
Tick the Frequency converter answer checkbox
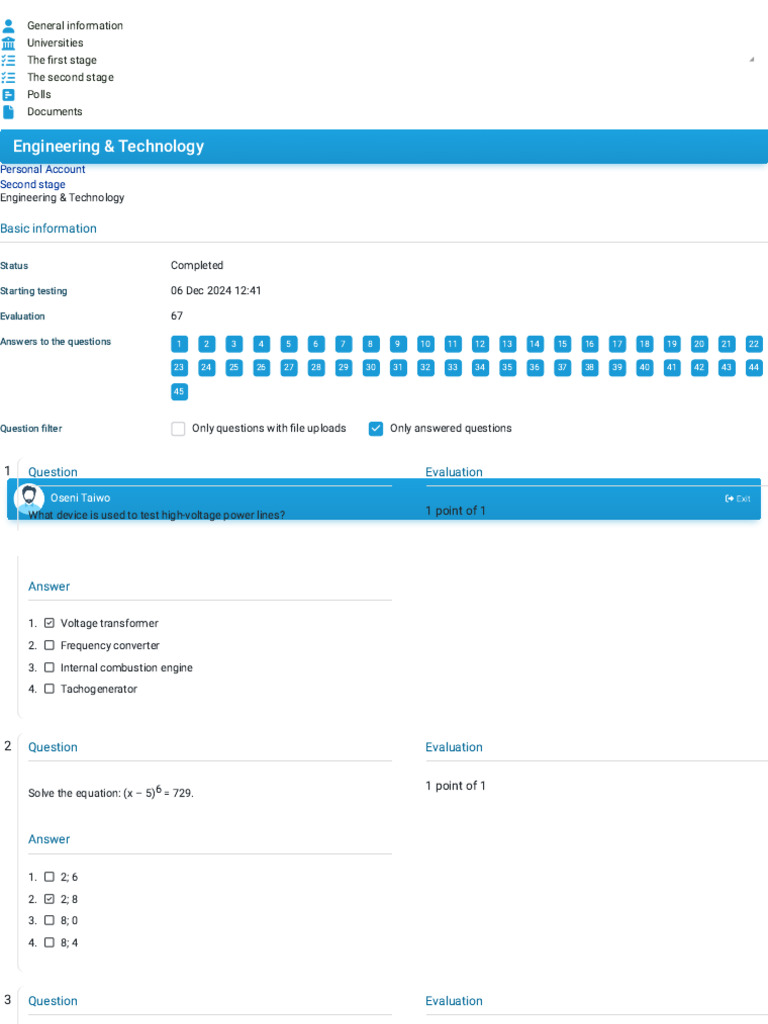click(49, 645)
